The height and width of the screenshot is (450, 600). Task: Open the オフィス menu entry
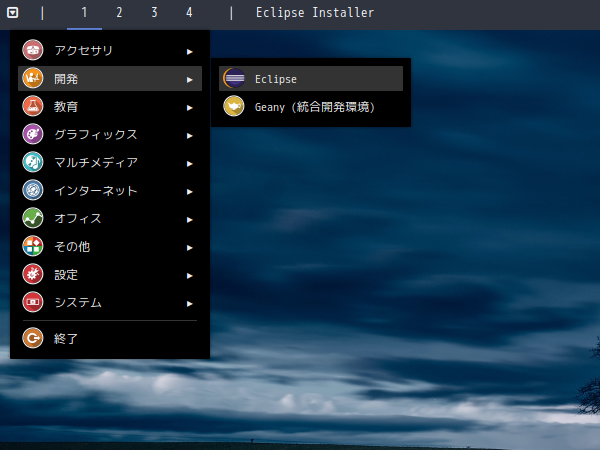110,218
